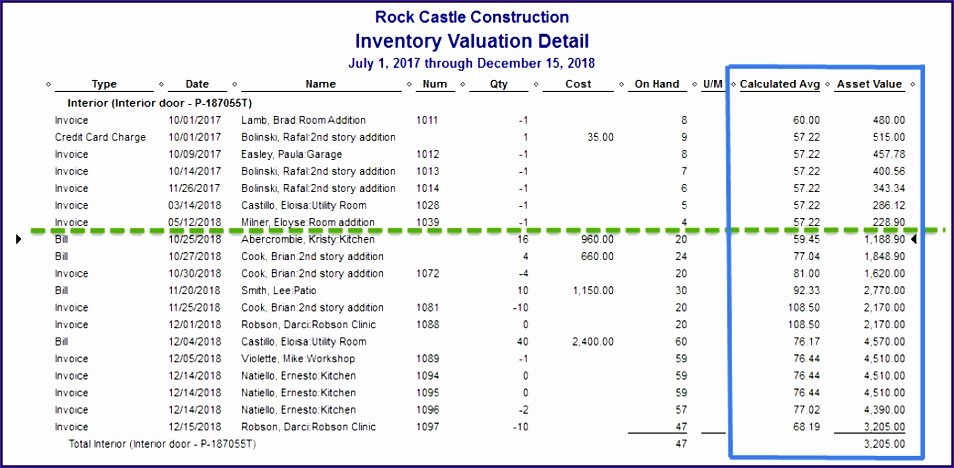Screen dimensions: 954x468
Task: Click the Type column header
Action: (104, 85)
